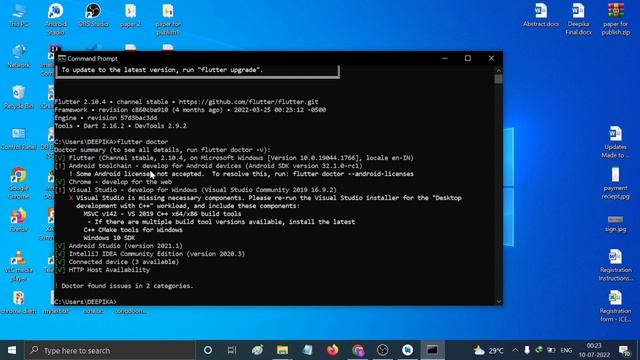The image size is (640, 360).
Task: Open File Explorer from the taskbar
Action: (282, 350)
